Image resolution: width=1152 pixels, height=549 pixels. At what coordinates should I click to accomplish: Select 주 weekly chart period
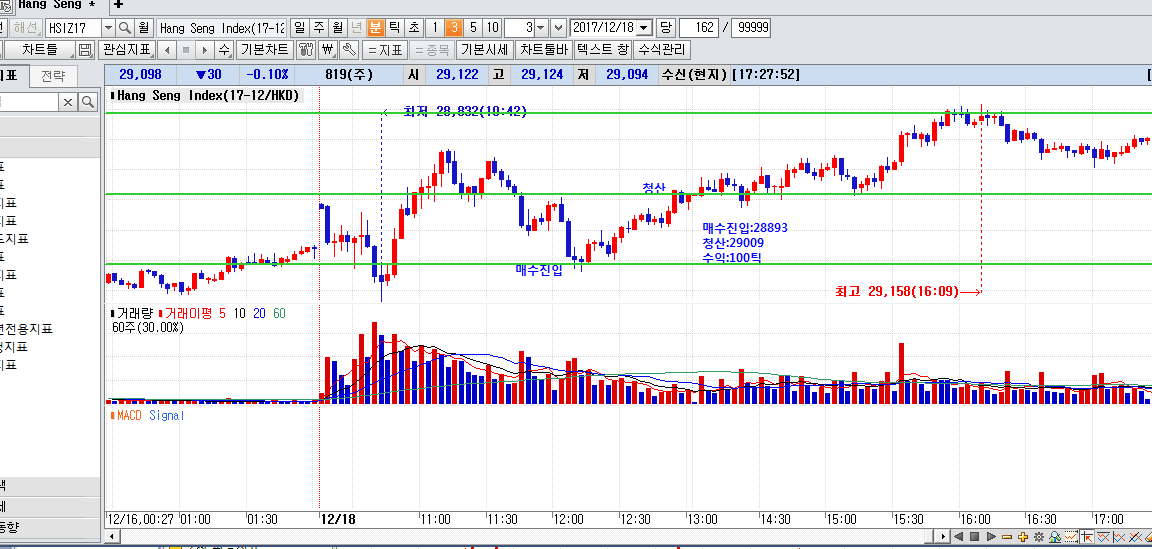pos(318,28)
